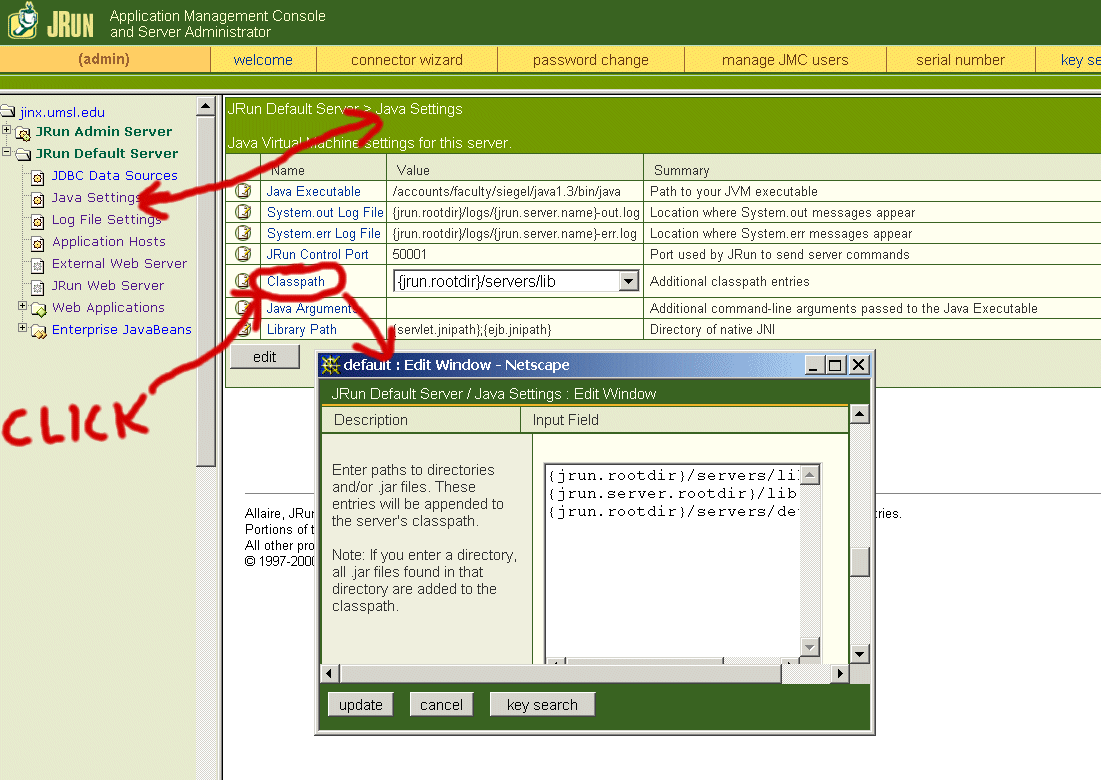Click the JDBC Data Sources tree icon

(38, 177)
